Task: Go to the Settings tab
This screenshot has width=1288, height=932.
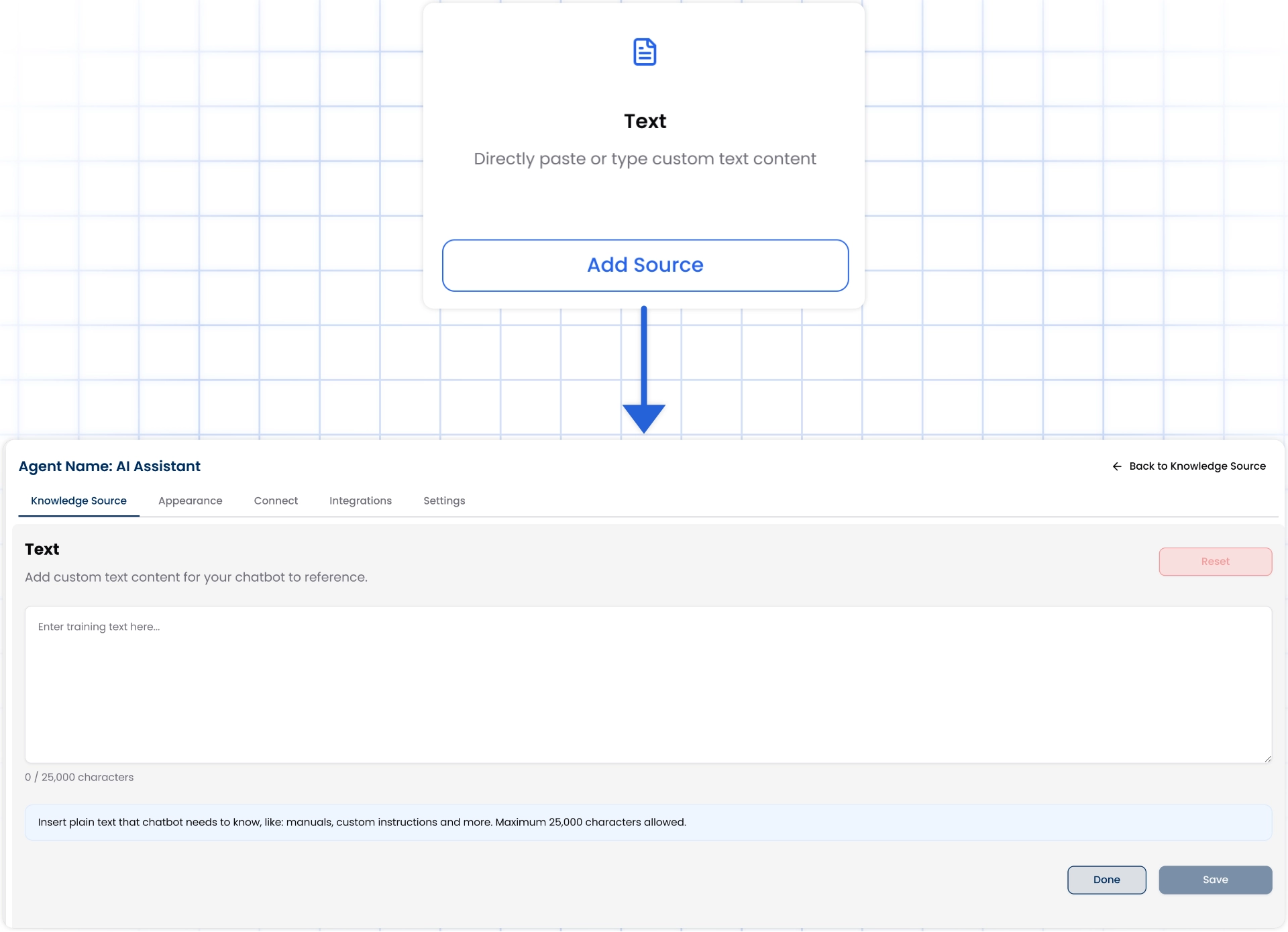Action: click(x=444, y=501)
